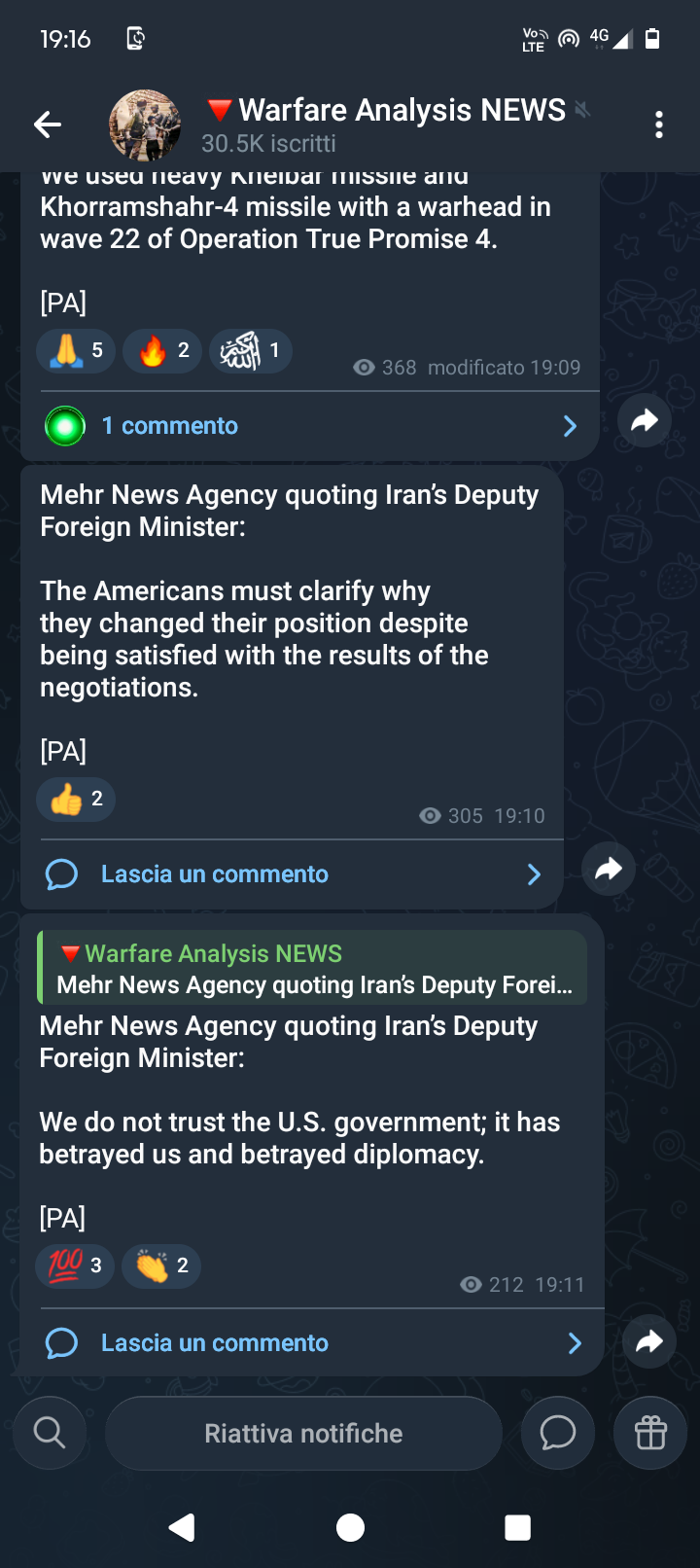Open the three-dot overflow menu
Image resolution: width=700 pixels, height=1568 pixels.
click(x=659, y=125)
